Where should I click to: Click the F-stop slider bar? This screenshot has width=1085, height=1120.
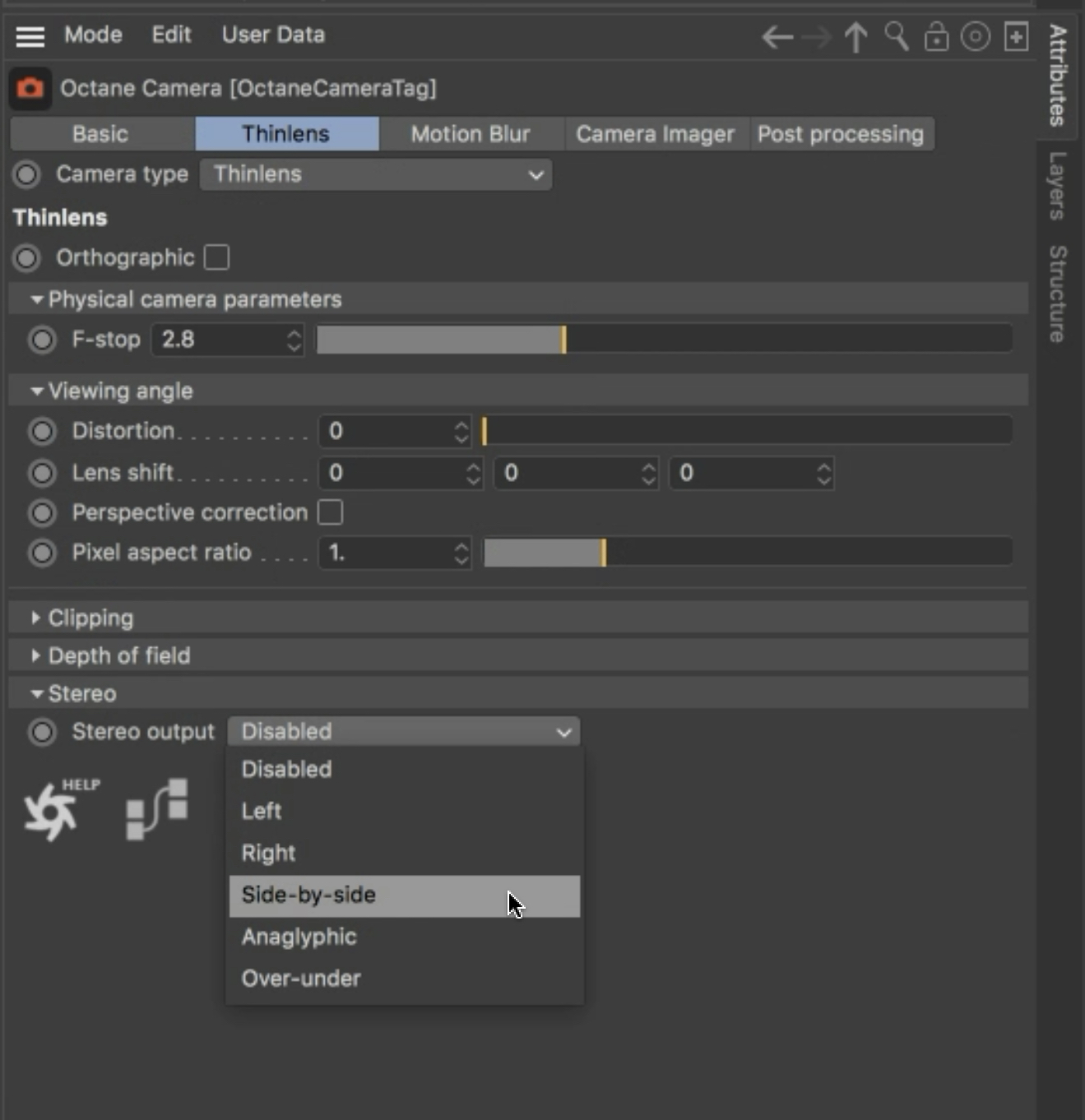tap(664, 340)
